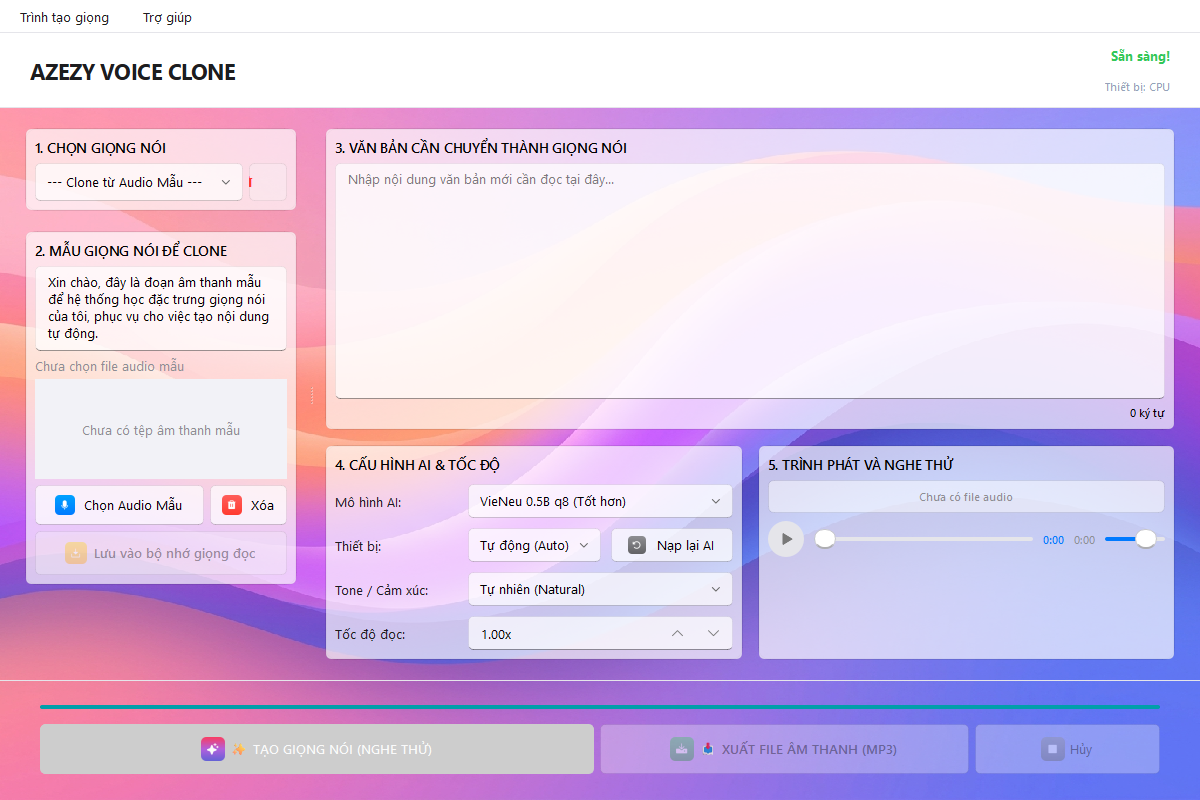
Task: Open the Tone / Cảm xúc Tự nhiên dropdown
Action: [600, 589]
